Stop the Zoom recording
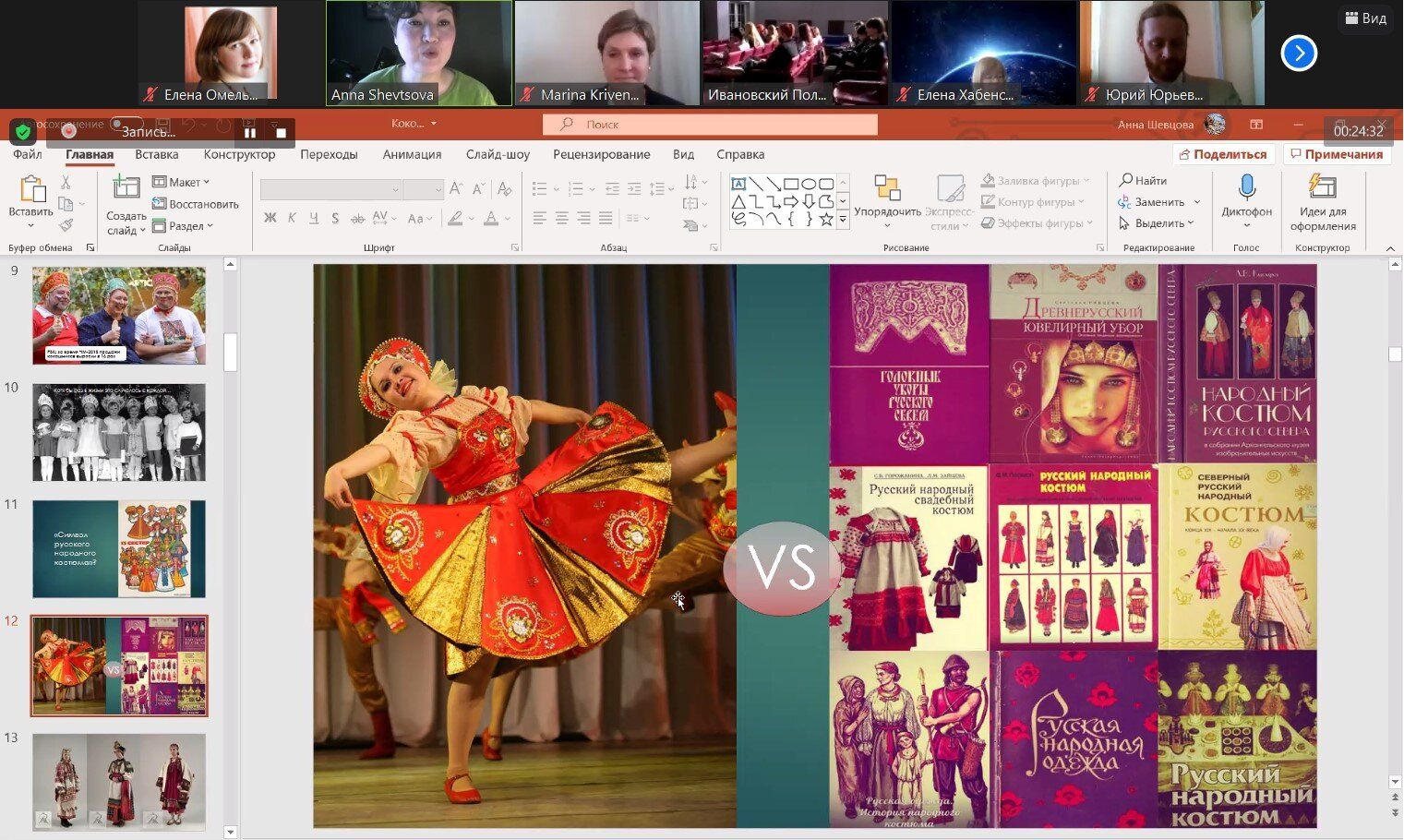 coord(281,133)
